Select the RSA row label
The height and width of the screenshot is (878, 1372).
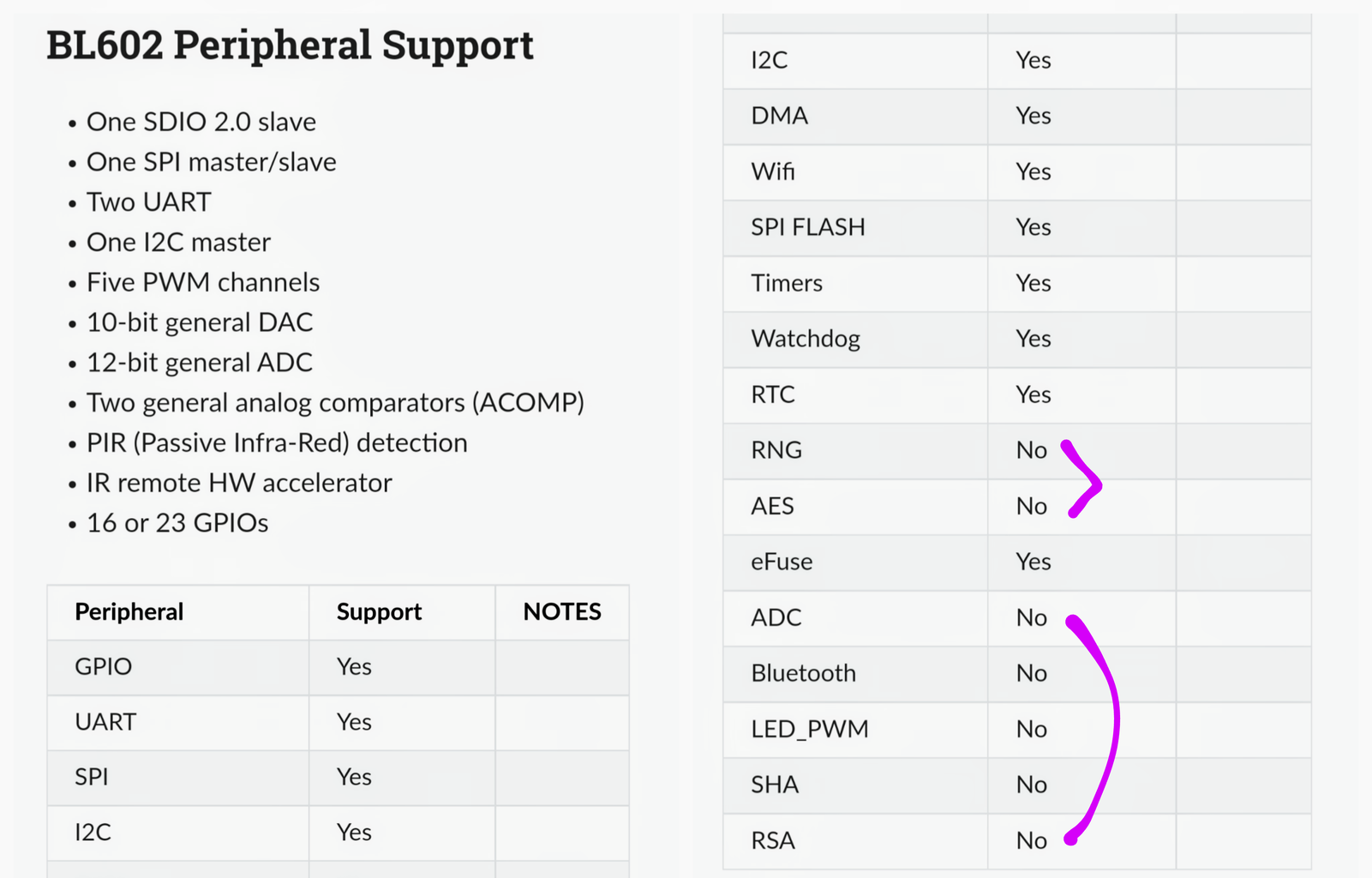(773, 840)
